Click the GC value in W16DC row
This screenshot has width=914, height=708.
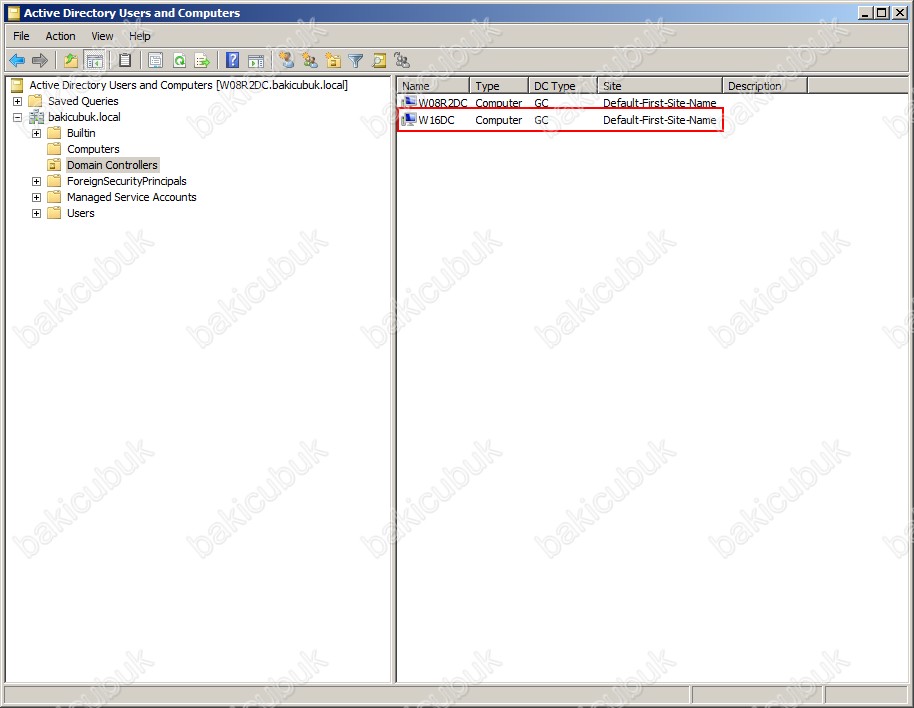point(541,120)
